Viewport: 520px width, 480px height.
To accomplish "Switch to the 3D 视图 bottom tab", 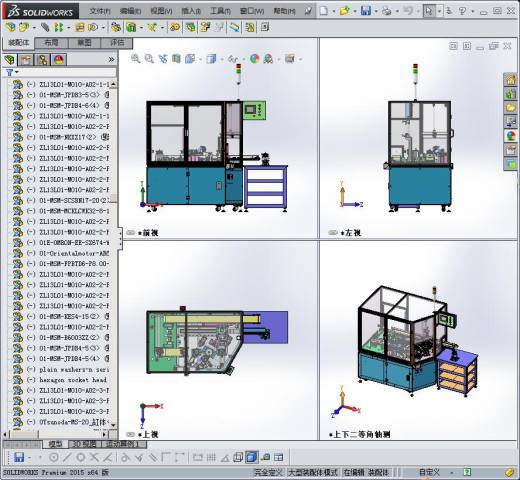I will pyautogui.click(x=84, y=444).
